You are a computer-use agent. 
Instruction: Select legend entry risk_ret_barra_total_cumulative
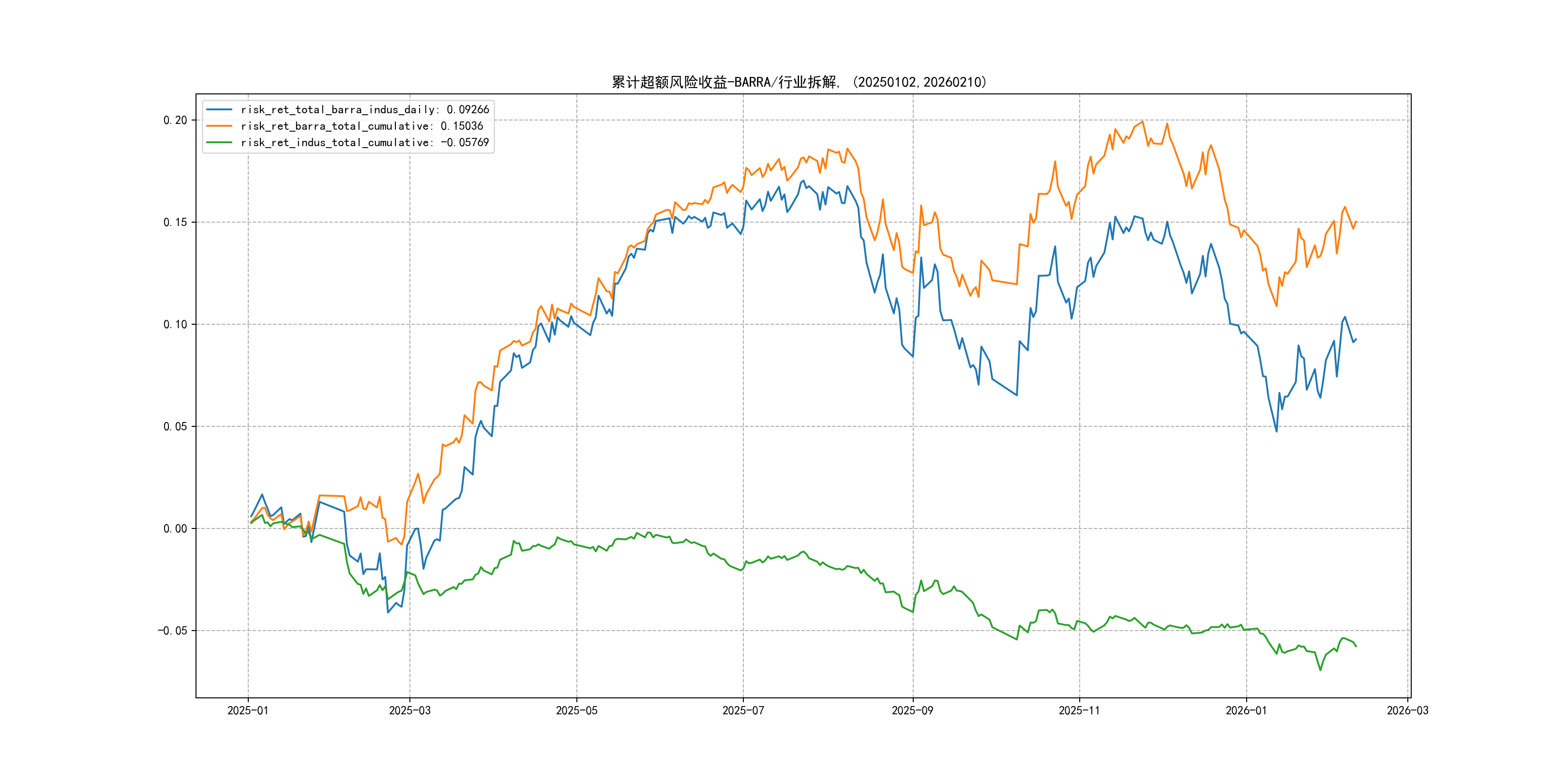pyautogui.click(x=362, y=126)
